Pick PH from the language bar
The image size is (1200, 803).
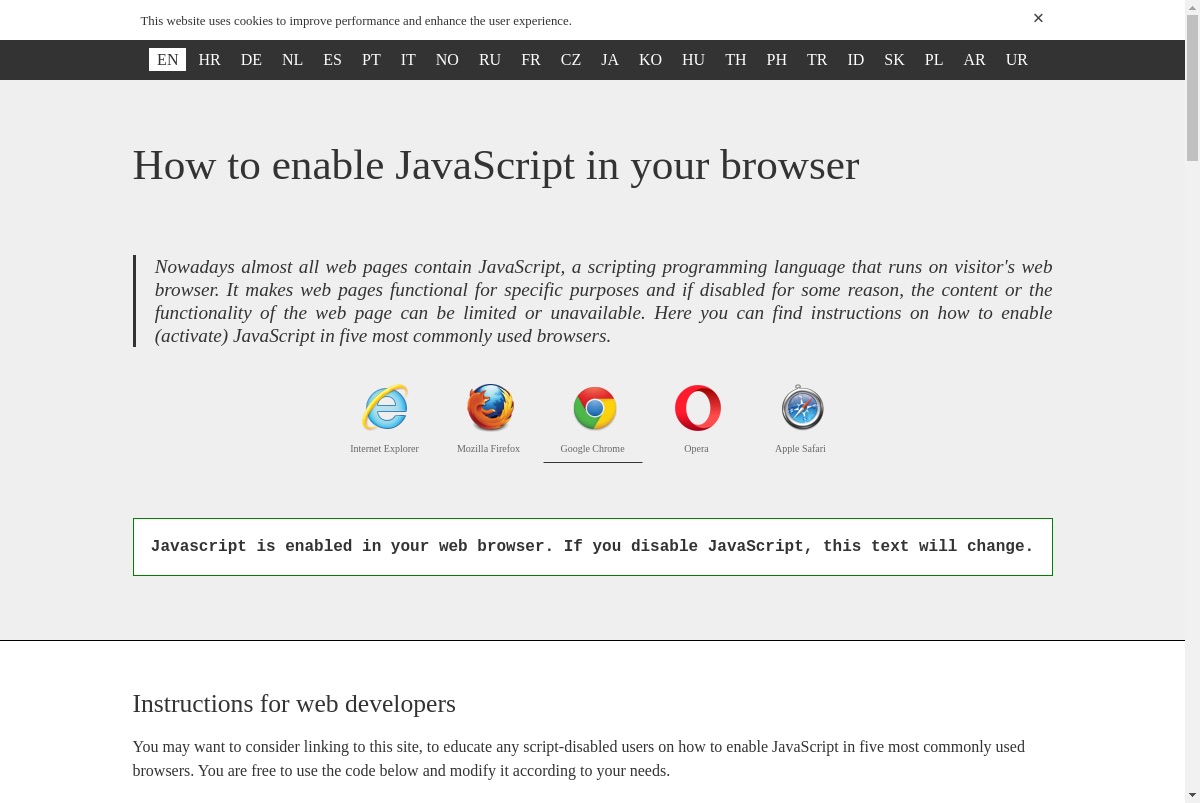[777, 60]
